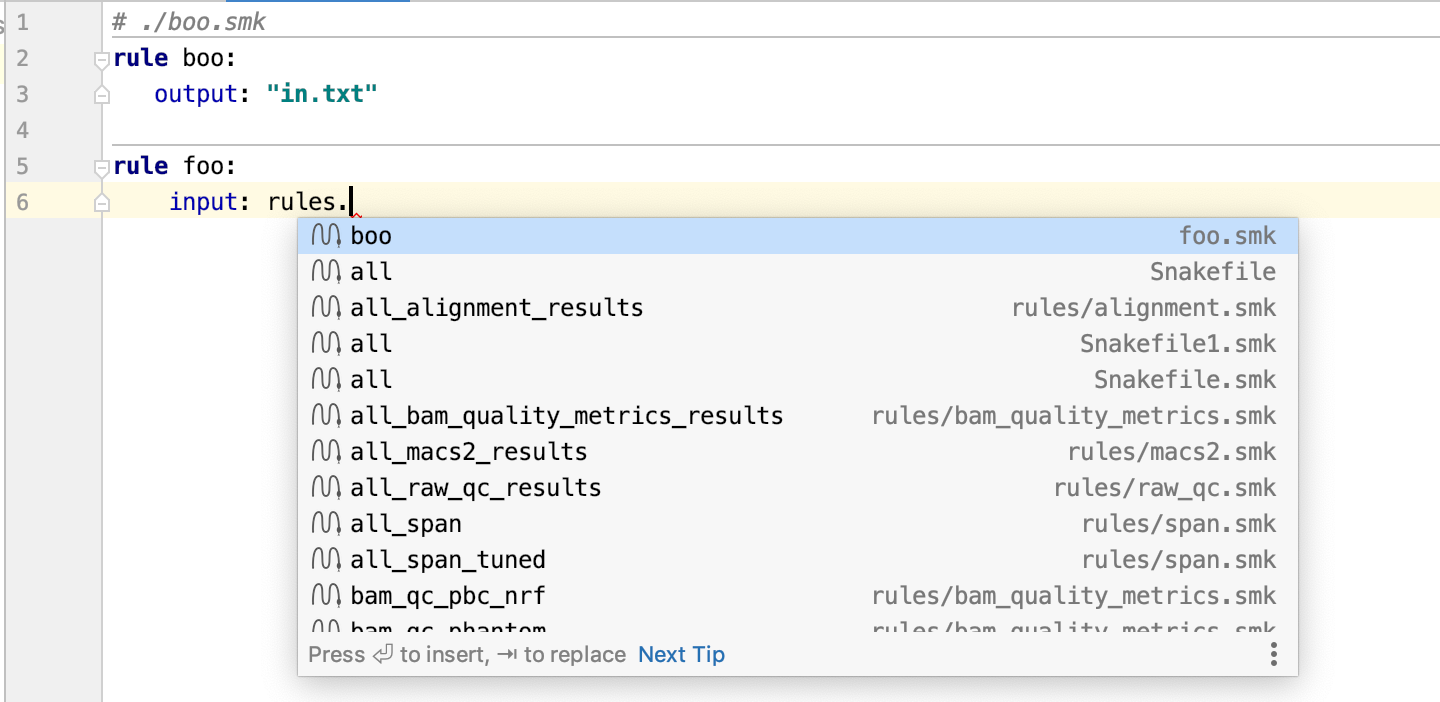The width and height of the screenshot is (1440, 702).
Task: Collapse the "rule foo" code block
Action: (x=100, y=166)
